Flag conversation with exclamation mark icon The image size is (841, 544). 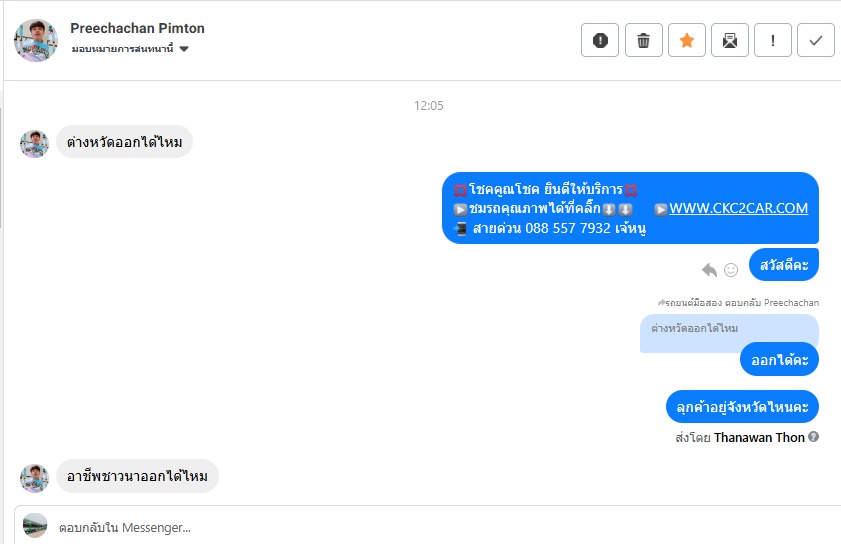(x=772, y=40)
